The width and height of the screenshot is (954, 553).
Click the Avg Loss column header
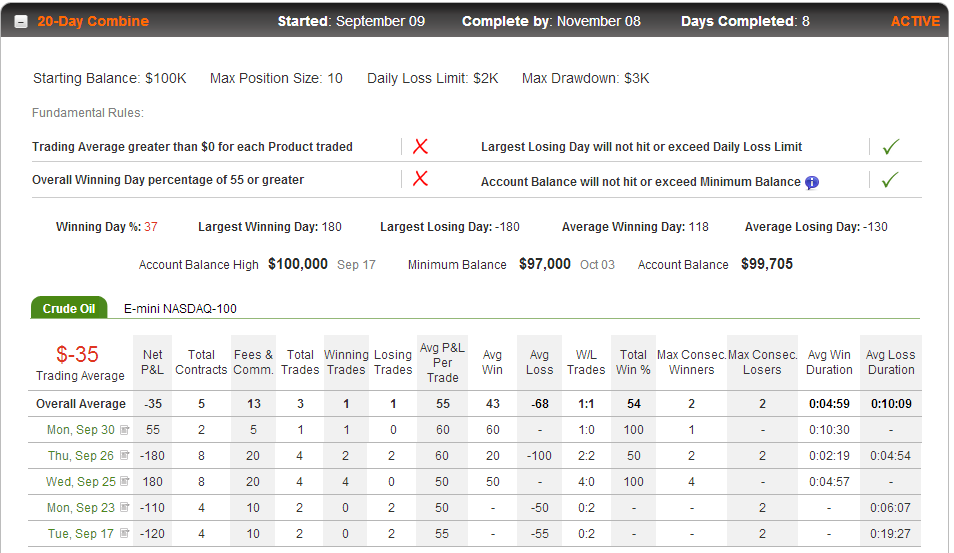point(540,362)
